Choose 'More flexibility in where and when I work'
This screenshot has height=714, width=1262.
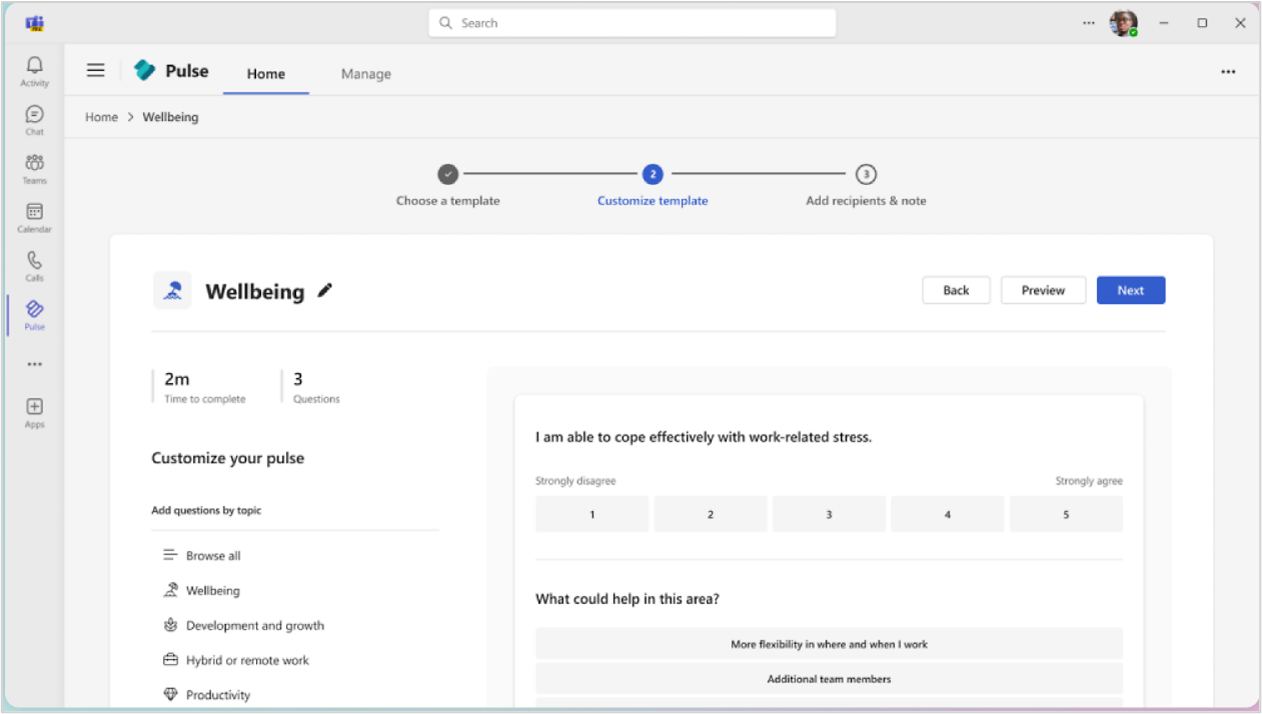829,643
